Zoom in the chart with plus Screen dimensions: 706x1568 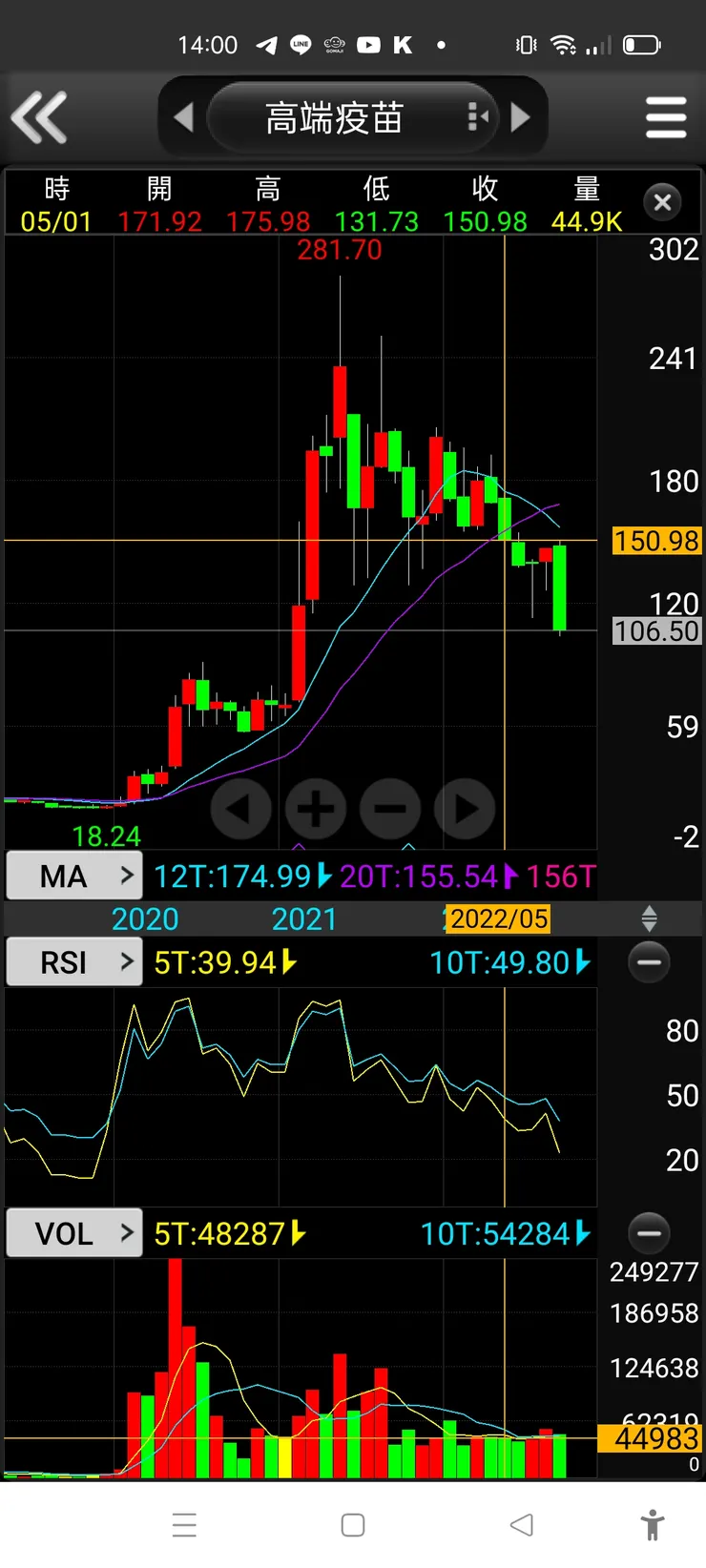(x=316, y=809)
